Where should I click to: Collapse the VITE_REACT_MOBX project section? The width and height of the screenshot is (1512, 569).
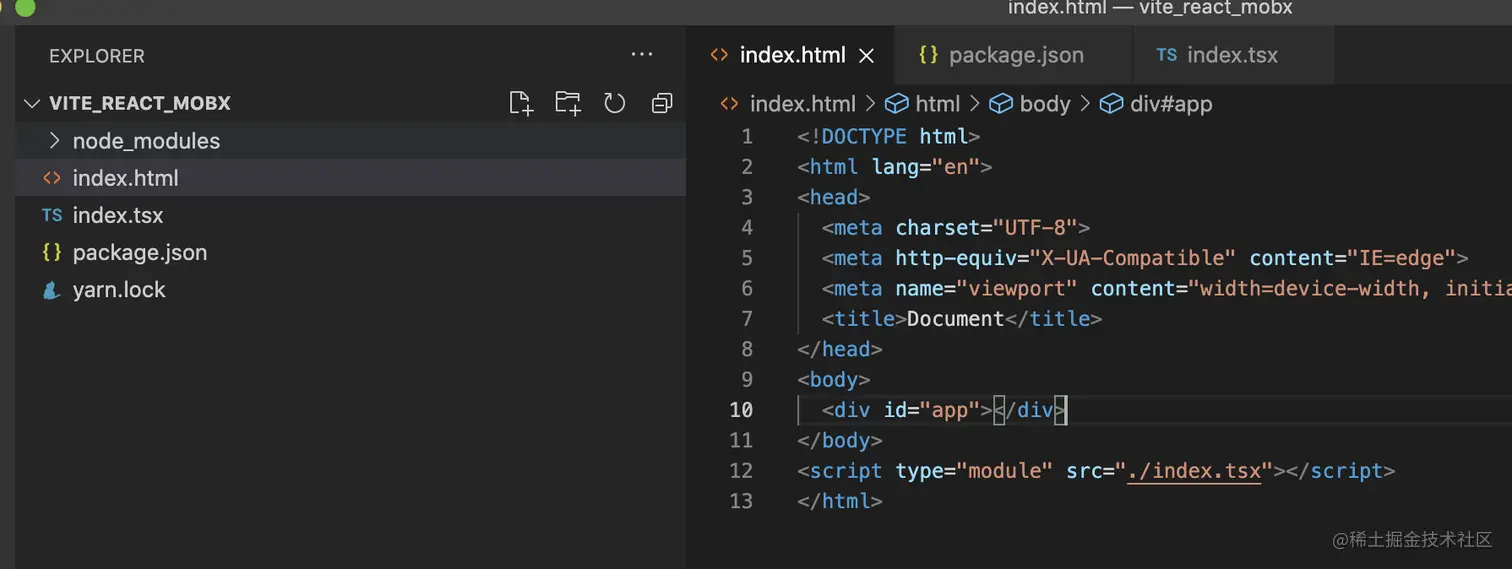32,103
